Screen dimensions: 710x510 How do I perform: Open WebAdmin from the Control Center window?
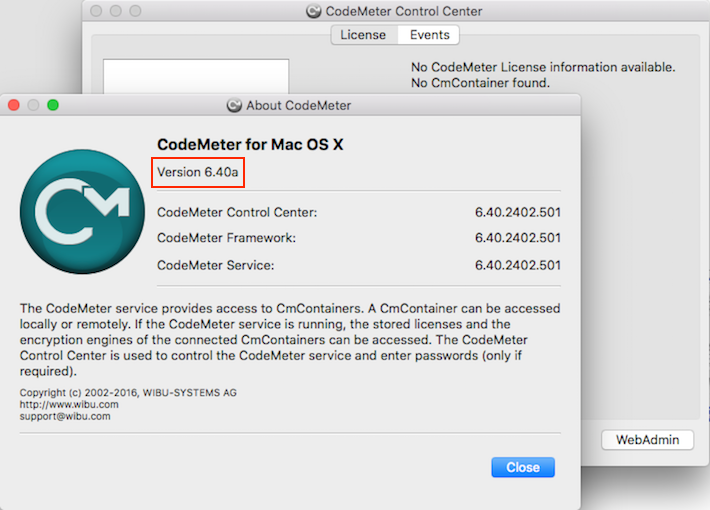coord(648,440)
